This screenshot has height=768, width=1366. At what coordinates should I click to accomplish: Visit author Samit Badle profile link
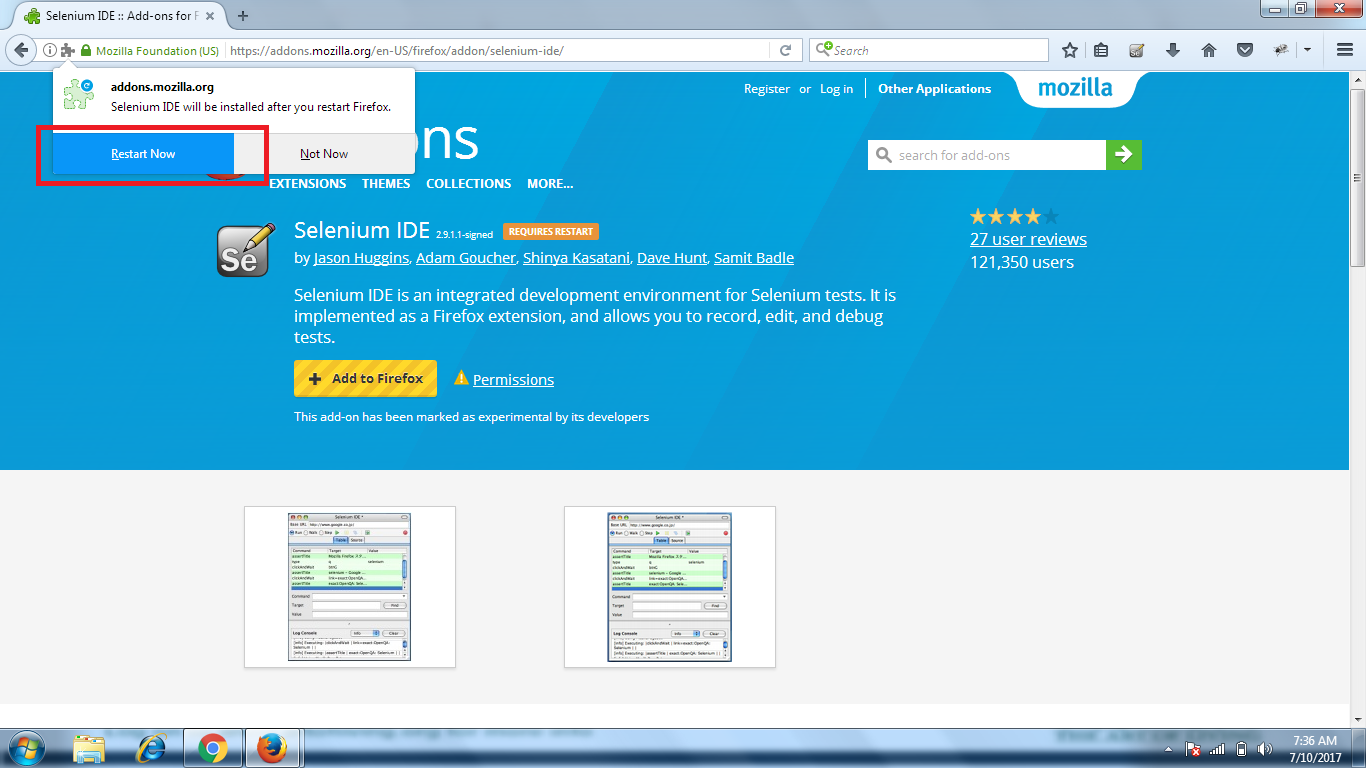(x=754, y=258)
